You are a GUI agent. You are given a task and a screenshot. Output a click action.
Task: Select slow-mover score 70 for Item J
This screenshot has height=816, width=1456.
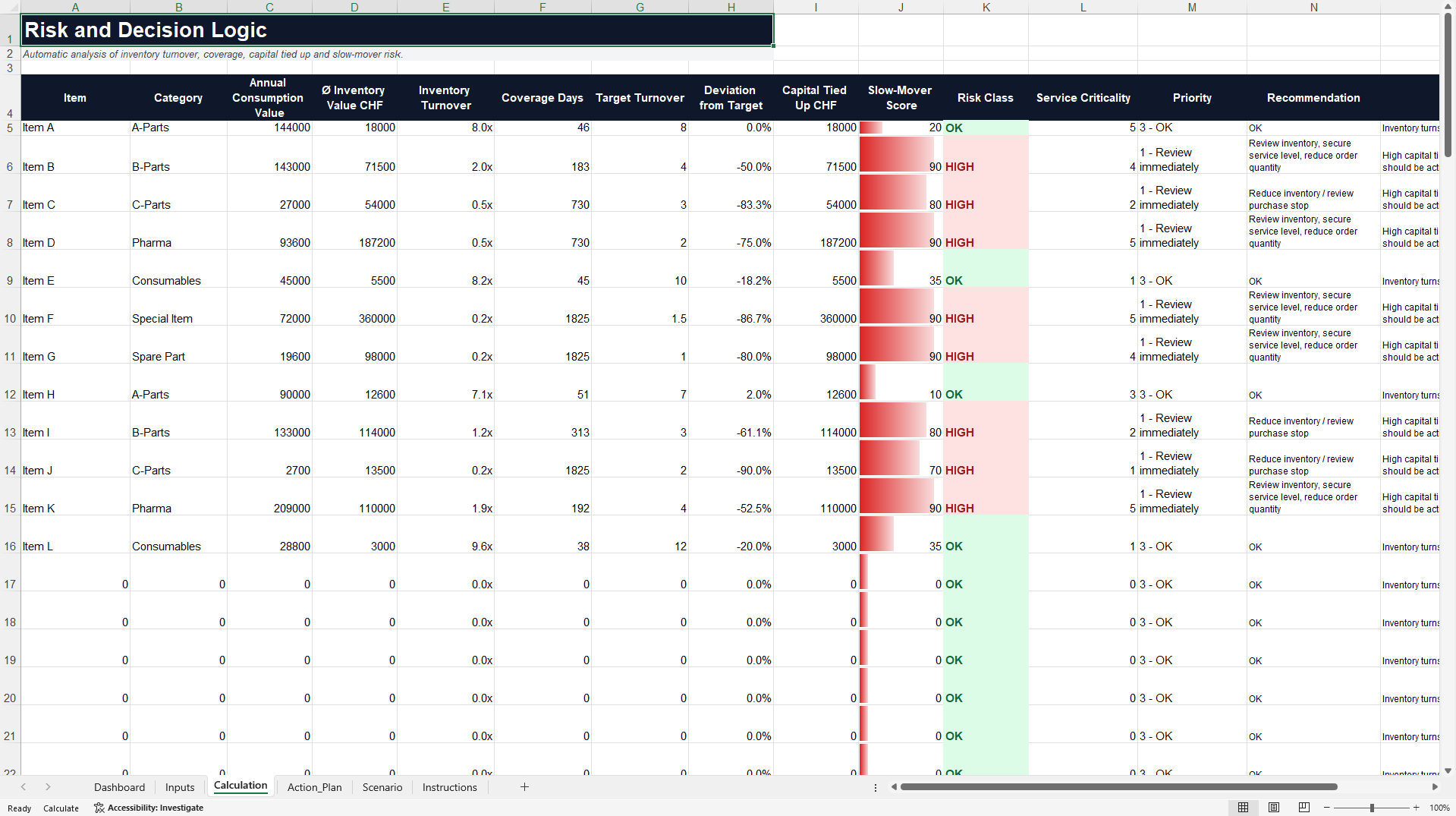tap(901, 458)
